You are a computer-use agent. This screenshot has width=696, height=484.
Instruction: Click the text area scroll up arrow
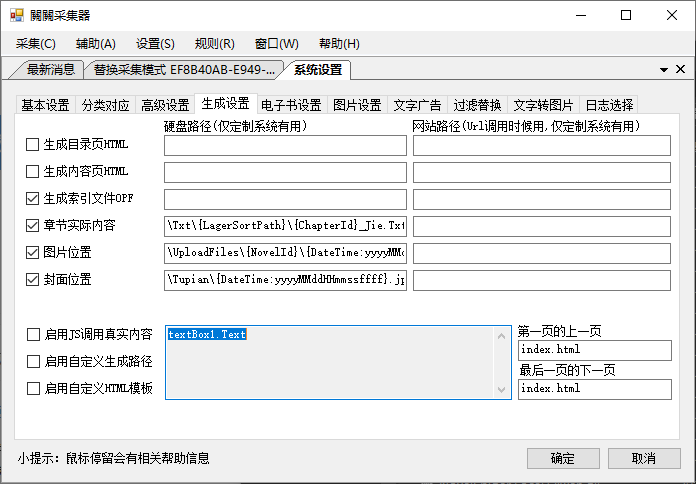click(x=502, y=336)
